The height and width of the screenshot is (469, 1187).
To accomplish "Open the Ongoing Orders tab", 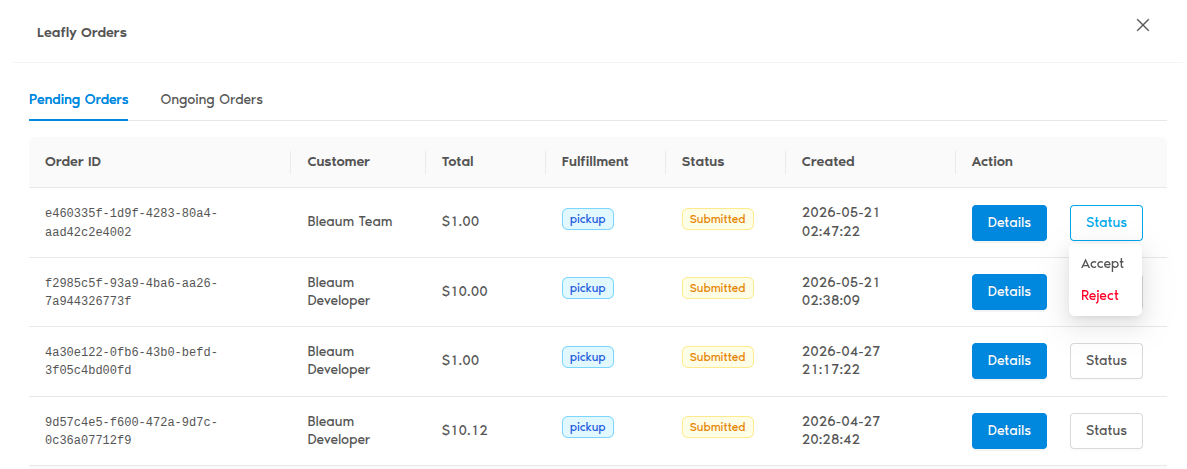I will [211, 99].
